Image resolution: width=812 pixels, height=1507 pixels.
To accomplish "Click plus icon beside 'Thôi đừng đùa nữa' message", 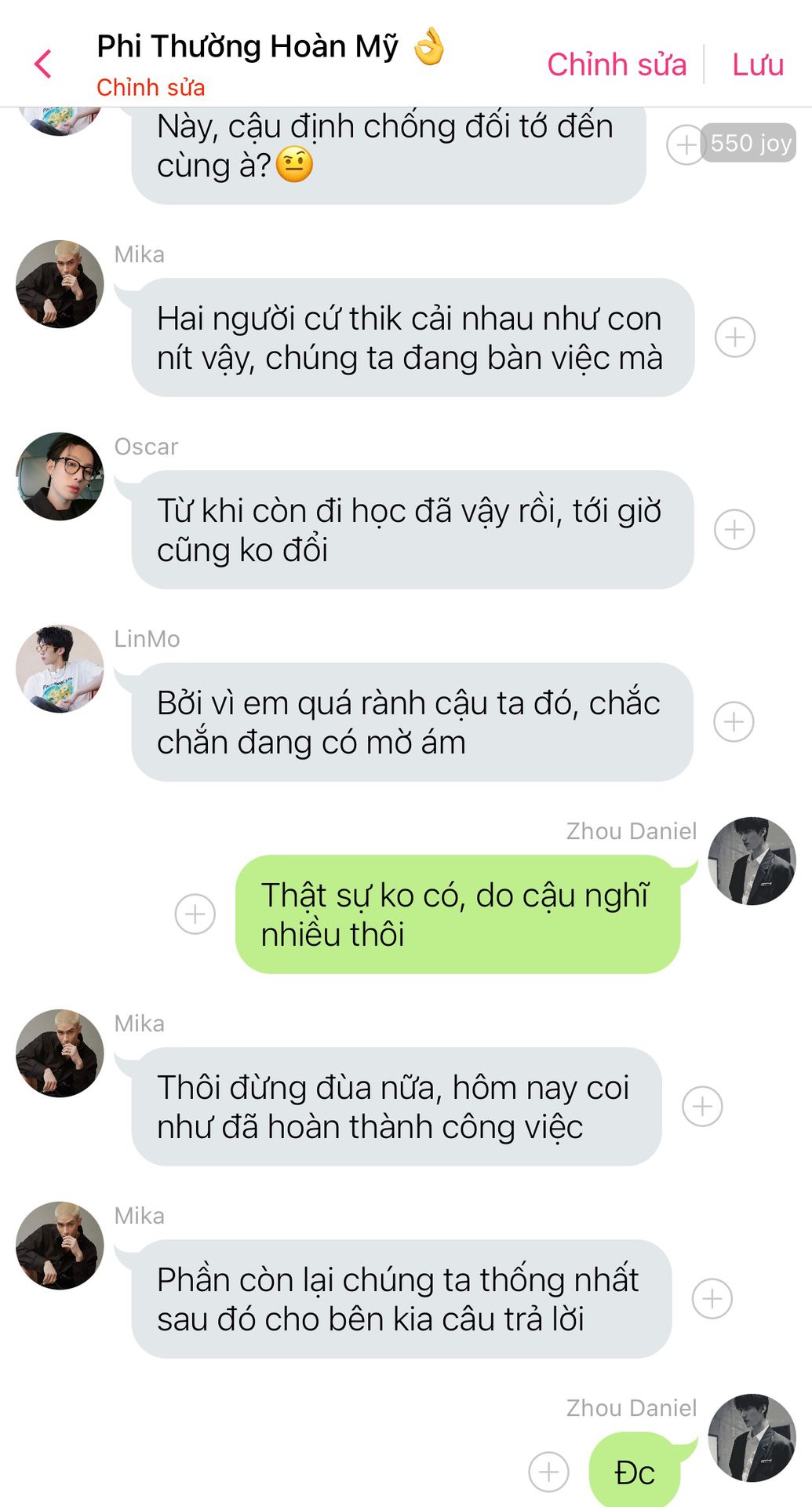I will click(702, 1107).
